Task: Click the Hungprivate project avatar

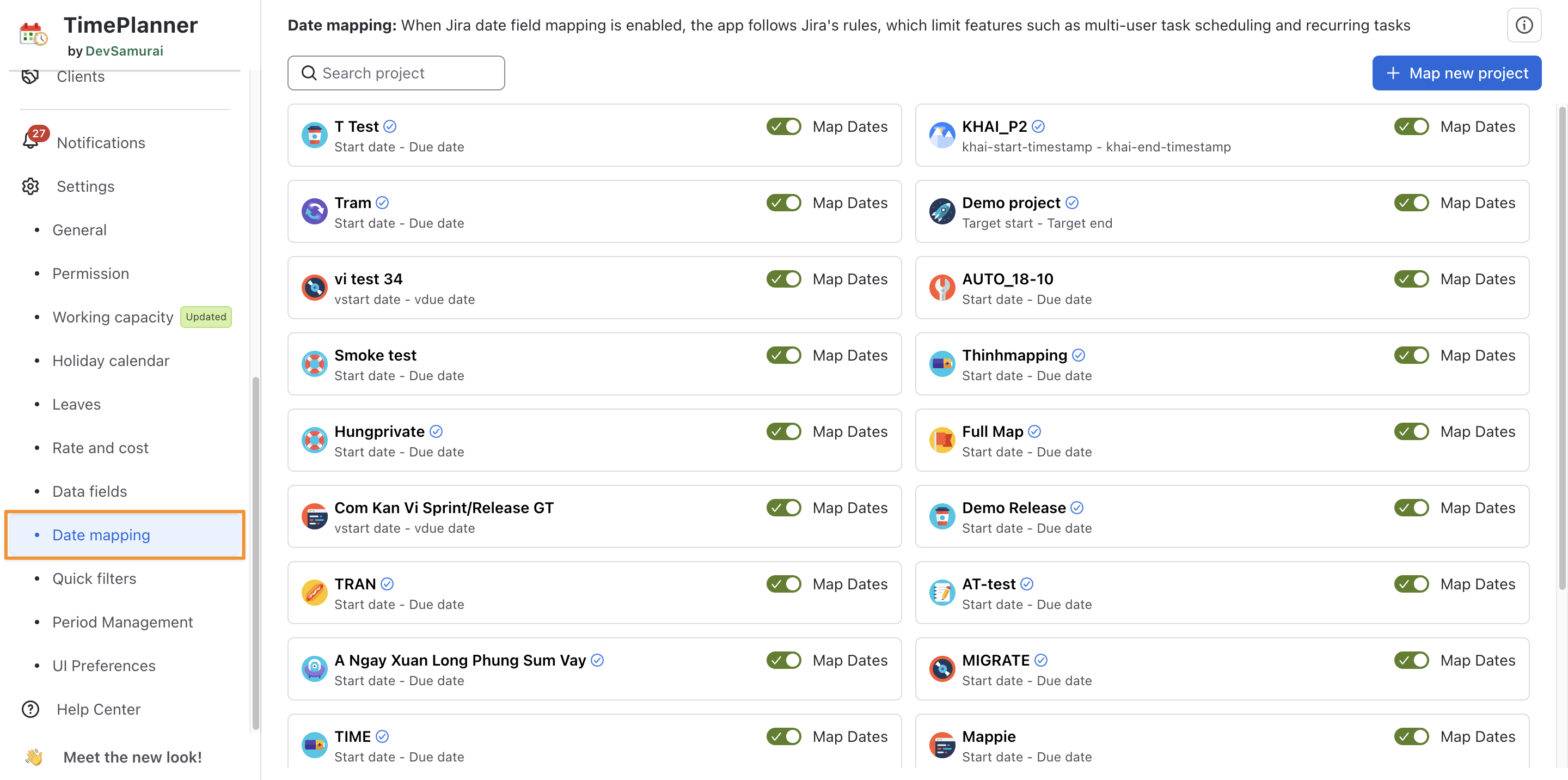Action: (x=315, y=440)
